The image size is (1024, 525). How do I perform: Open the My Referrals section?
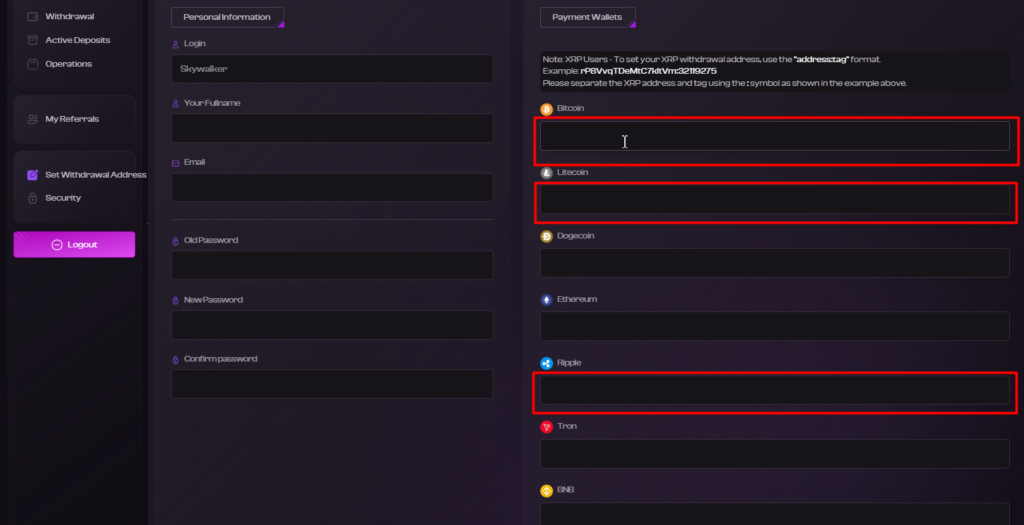click(x=72, y=119)
